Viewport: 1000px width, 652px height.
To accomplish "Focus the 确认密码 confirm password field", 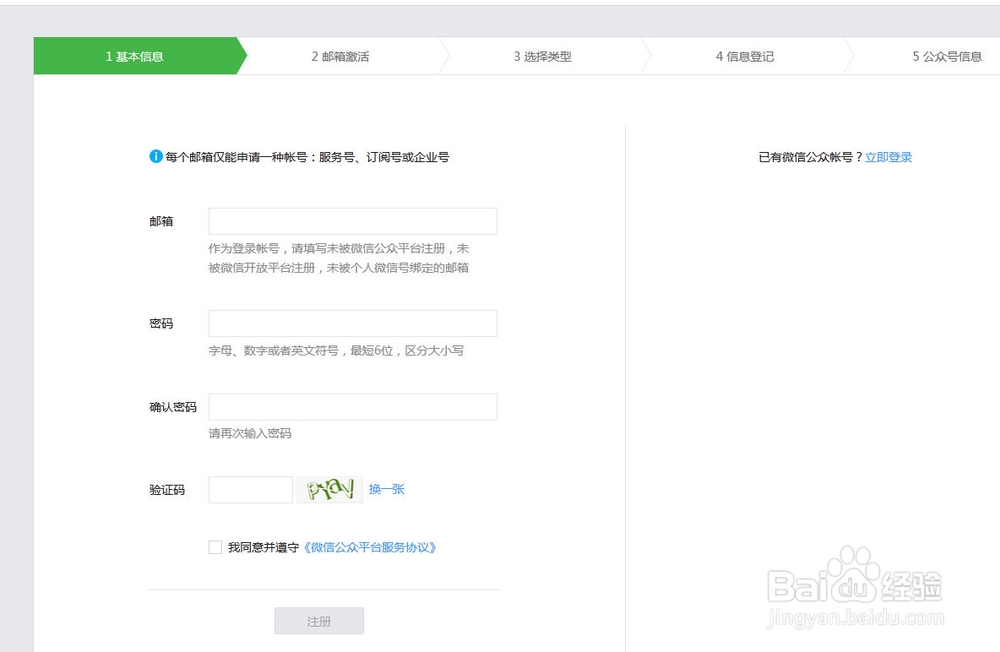I will [x=353, y=407].
